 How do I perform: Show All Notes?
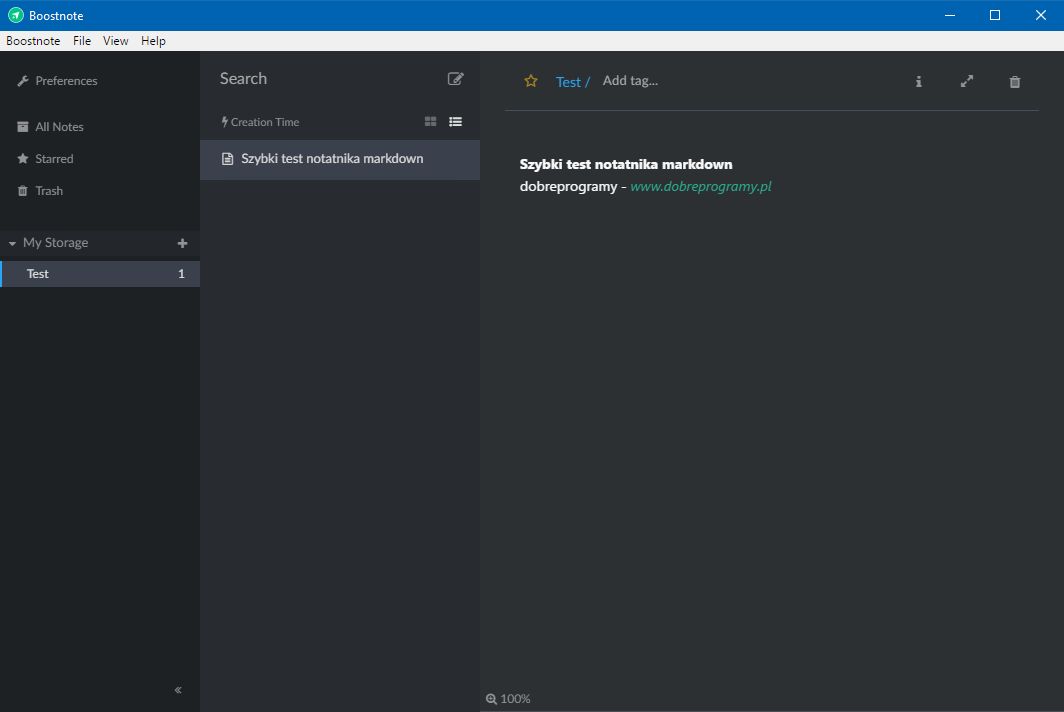pyautogui.click(x=51, y=127)
